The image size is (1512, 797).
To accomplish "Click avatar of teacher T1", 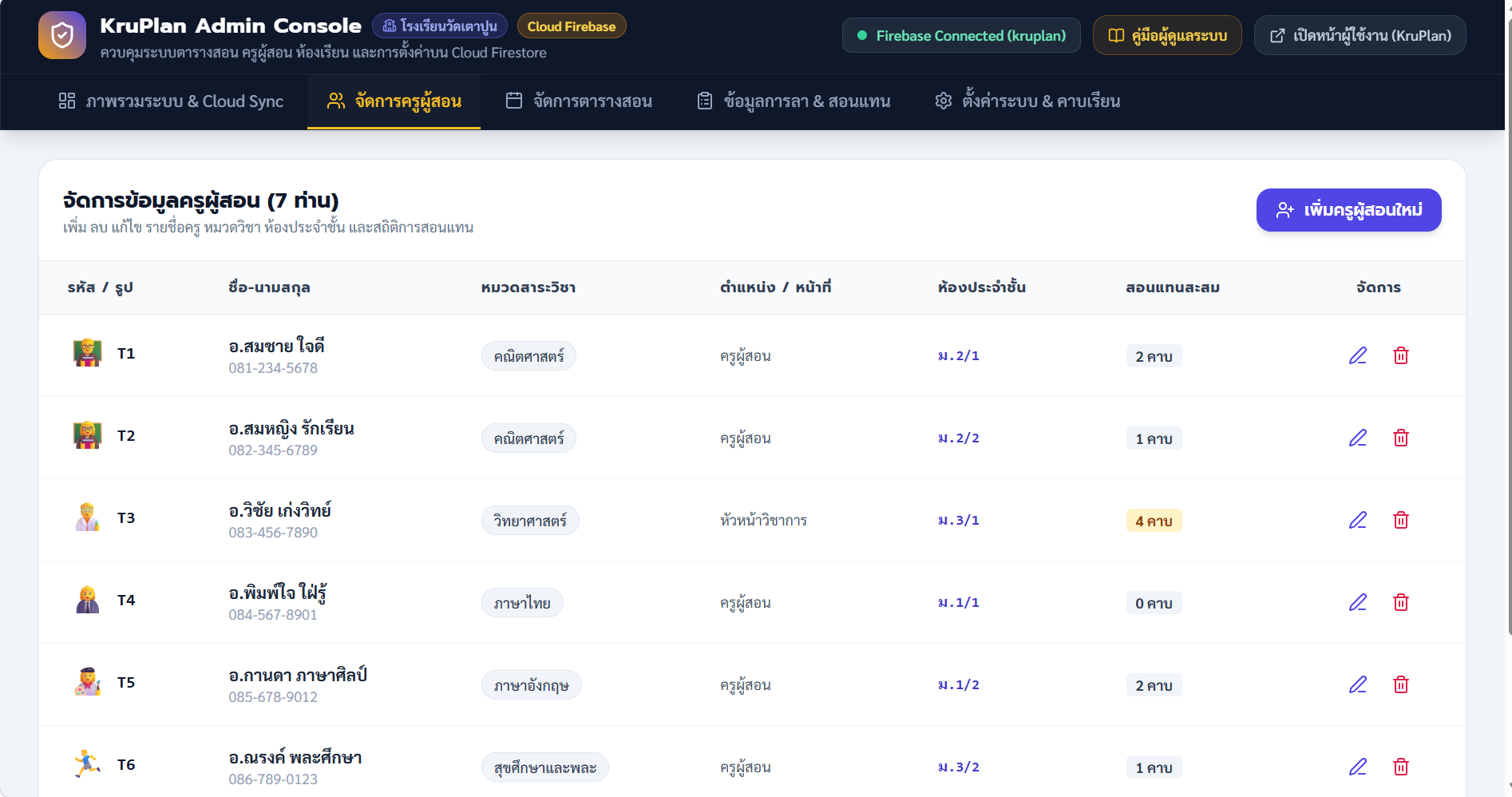I will pyautogui.click(x=88, y=353).
